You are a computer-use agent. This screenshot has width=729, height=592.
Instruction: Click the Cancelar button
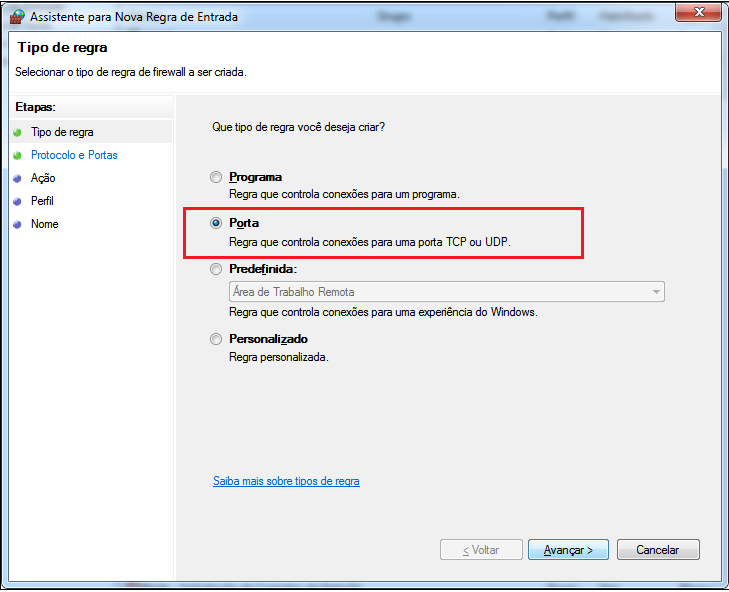tap(658, 550)
